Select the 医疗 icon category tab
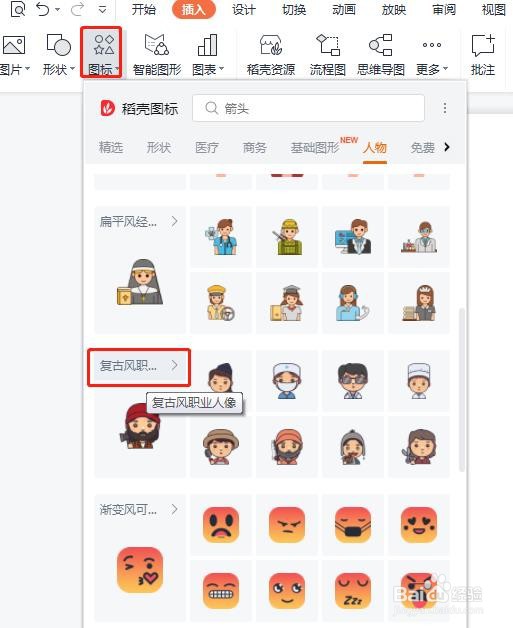Screen dimensions: 513x628 pos(207,147)
